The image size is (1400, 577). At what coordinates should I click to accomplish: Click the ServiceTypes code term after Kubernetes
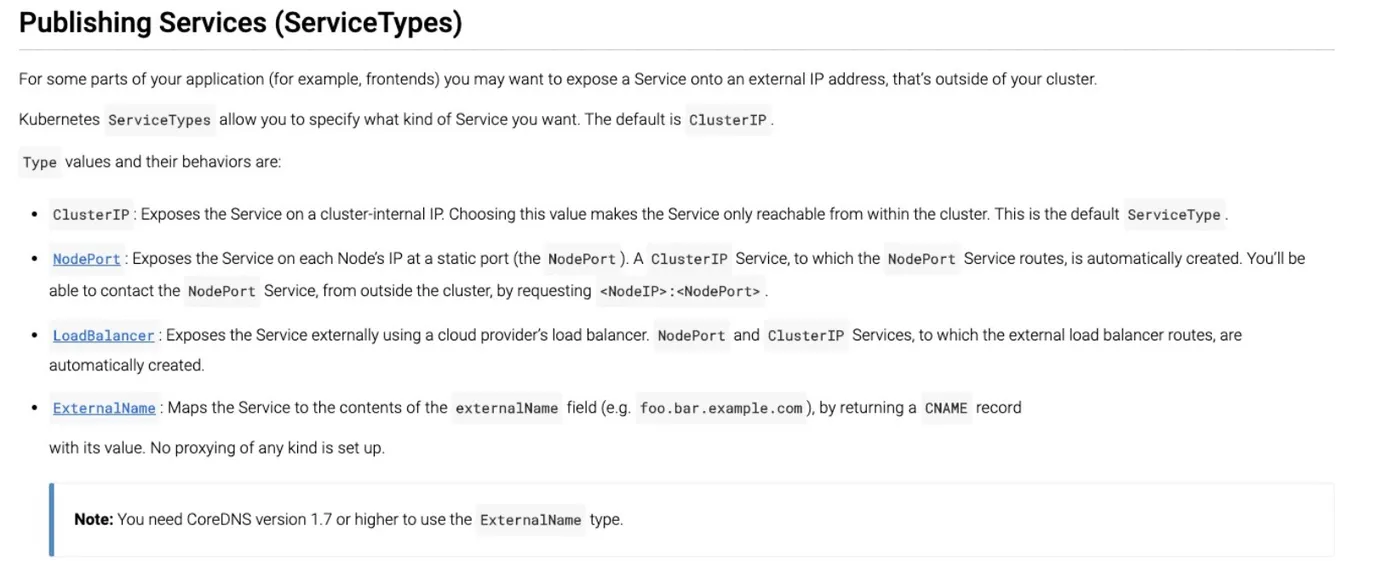coord(159,120)
